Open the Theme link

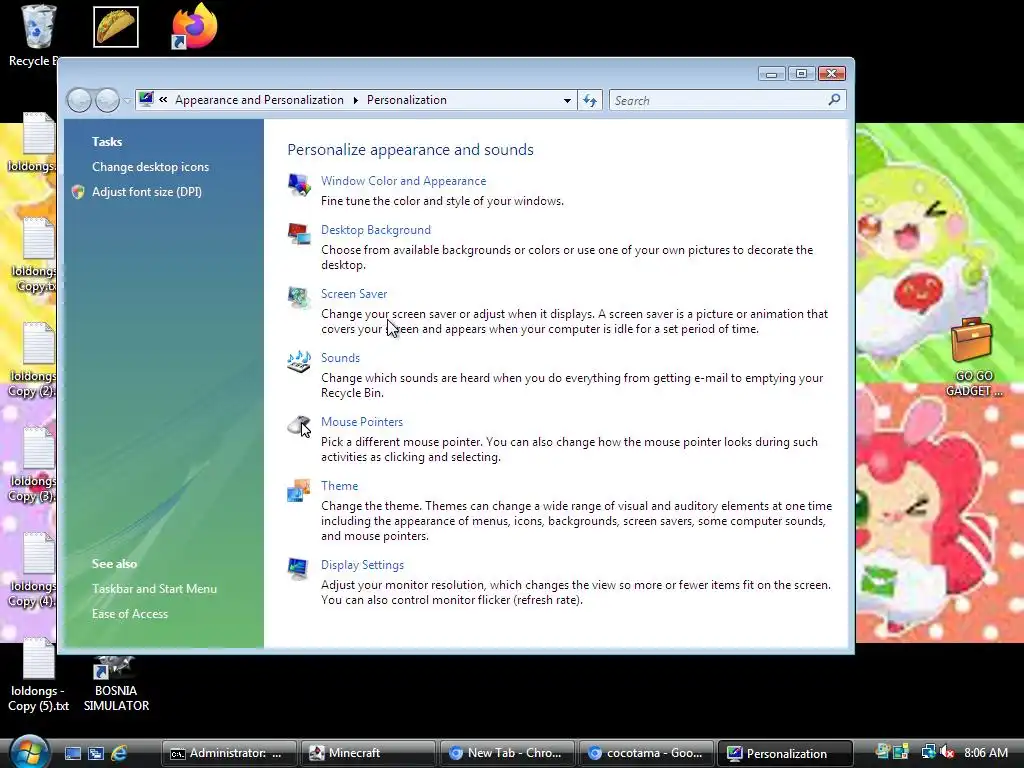[340, 486]
